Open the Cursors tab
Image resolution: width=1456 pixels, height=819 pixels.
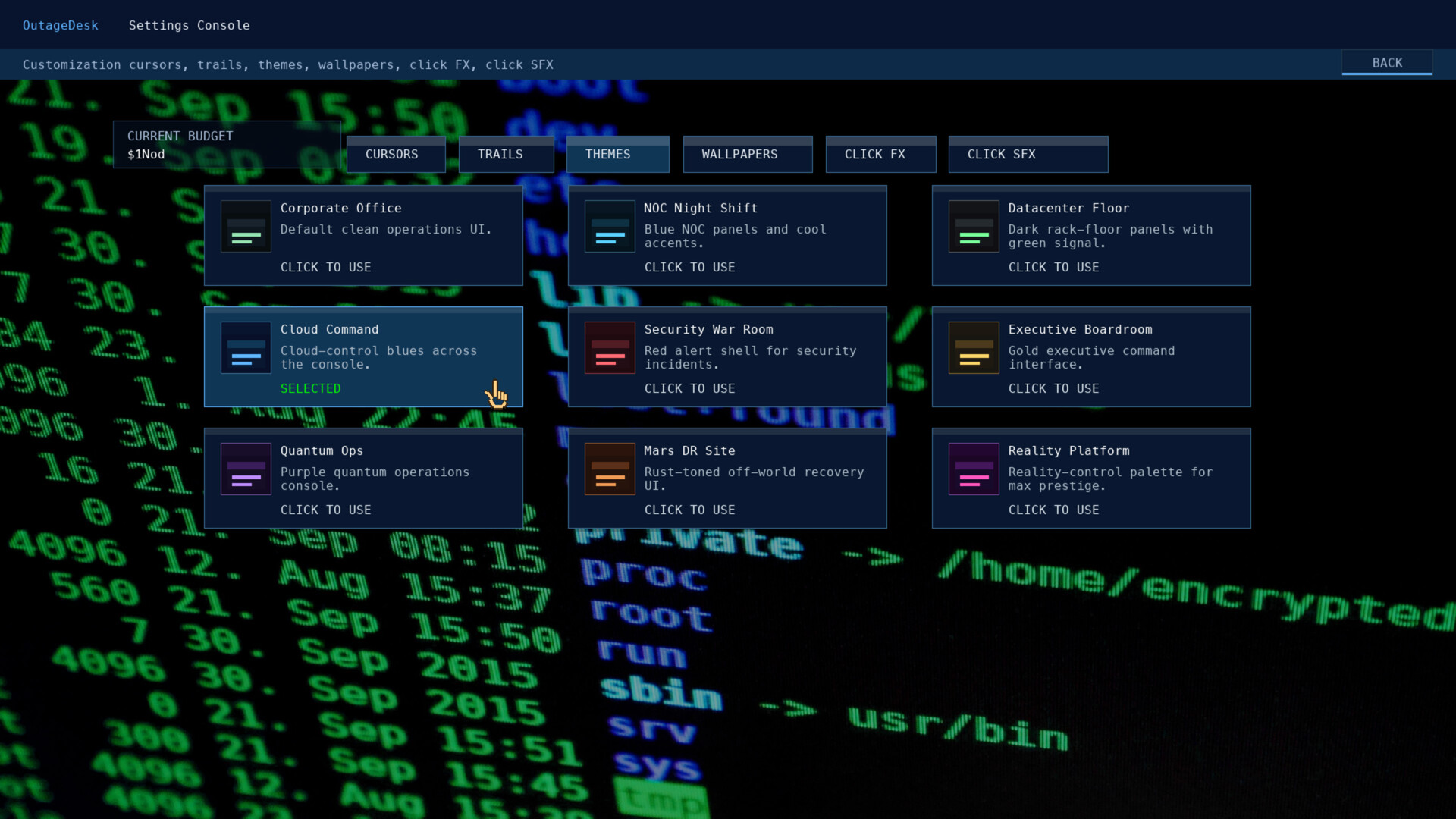point(396,154)
